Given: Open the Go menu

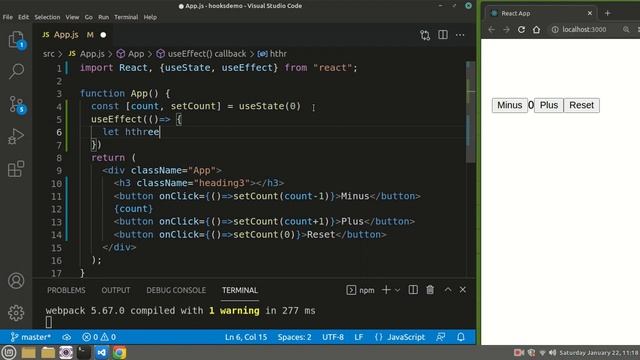Looking at the screenshot, I should [89, 17].
